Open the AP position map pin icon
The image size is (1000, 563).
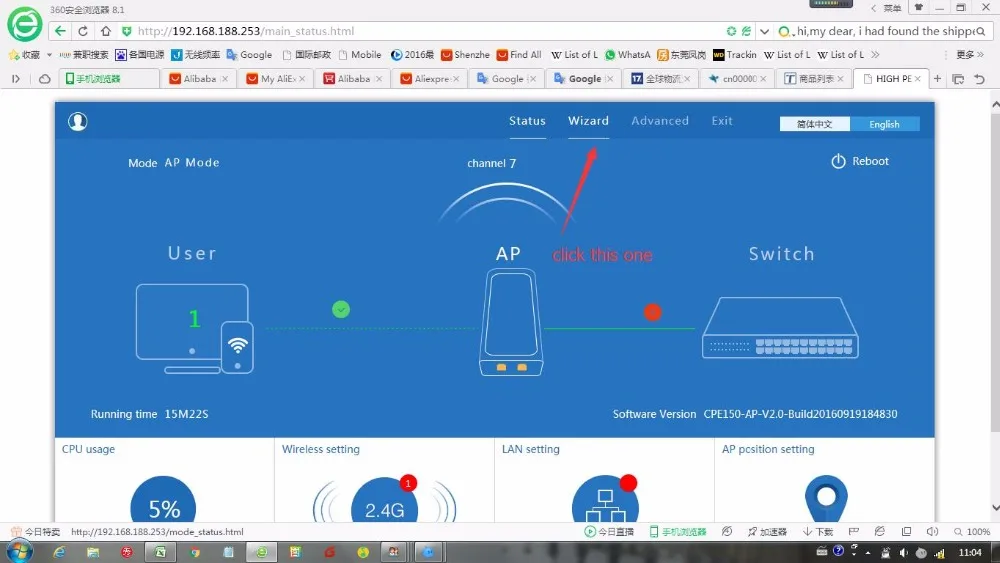tap(826, 499)
